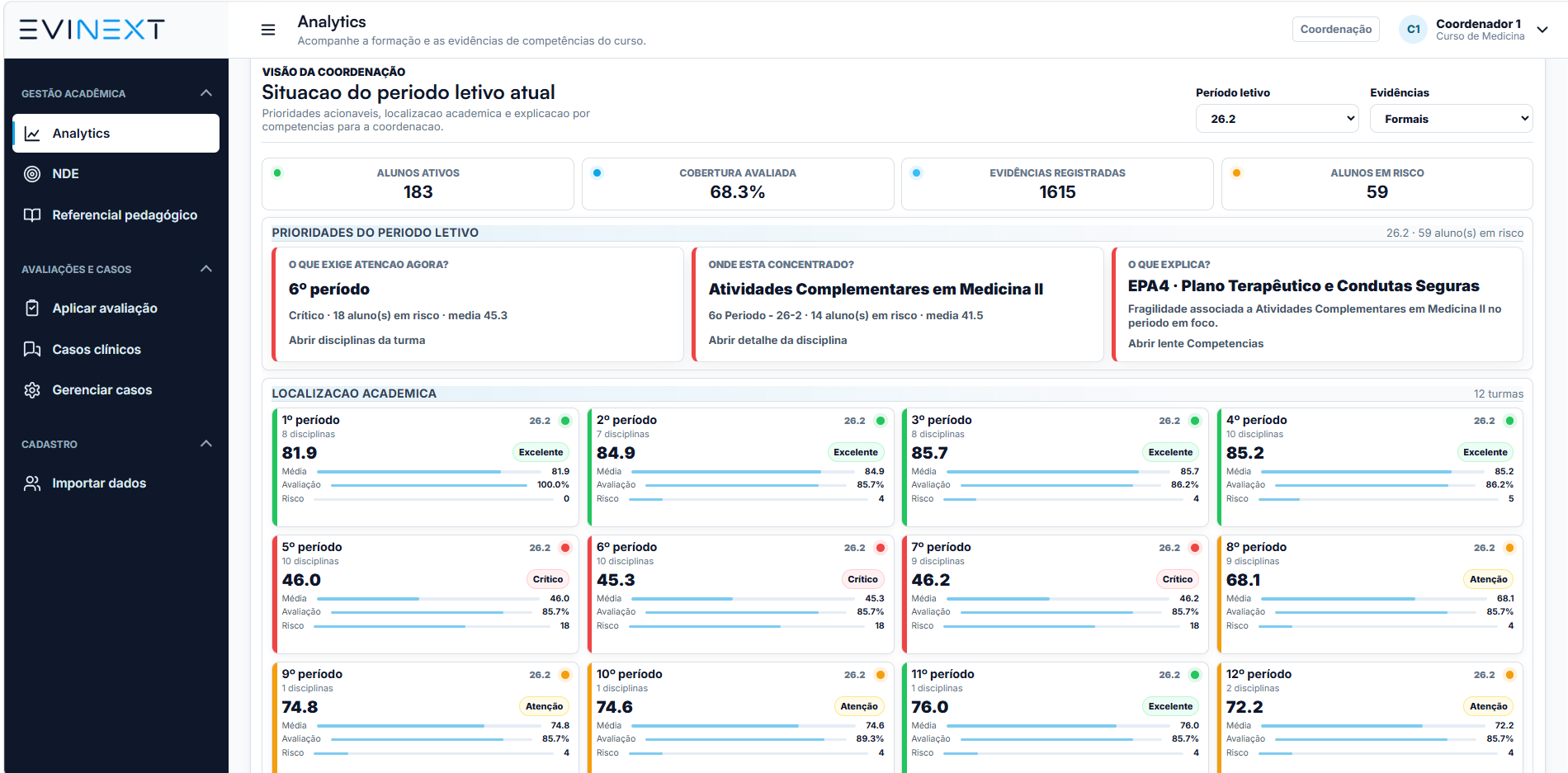Screen dimensions: 1568x773
Task: Open Importar dados page
Action: click(x=116, y=483)
